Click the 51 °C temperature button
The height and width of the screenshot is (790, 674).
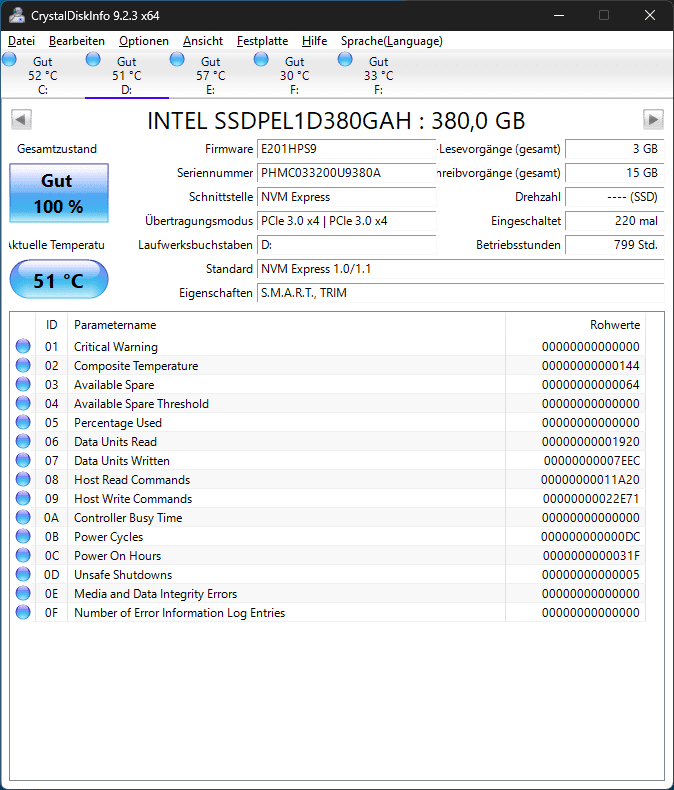(x=59, y=280)
